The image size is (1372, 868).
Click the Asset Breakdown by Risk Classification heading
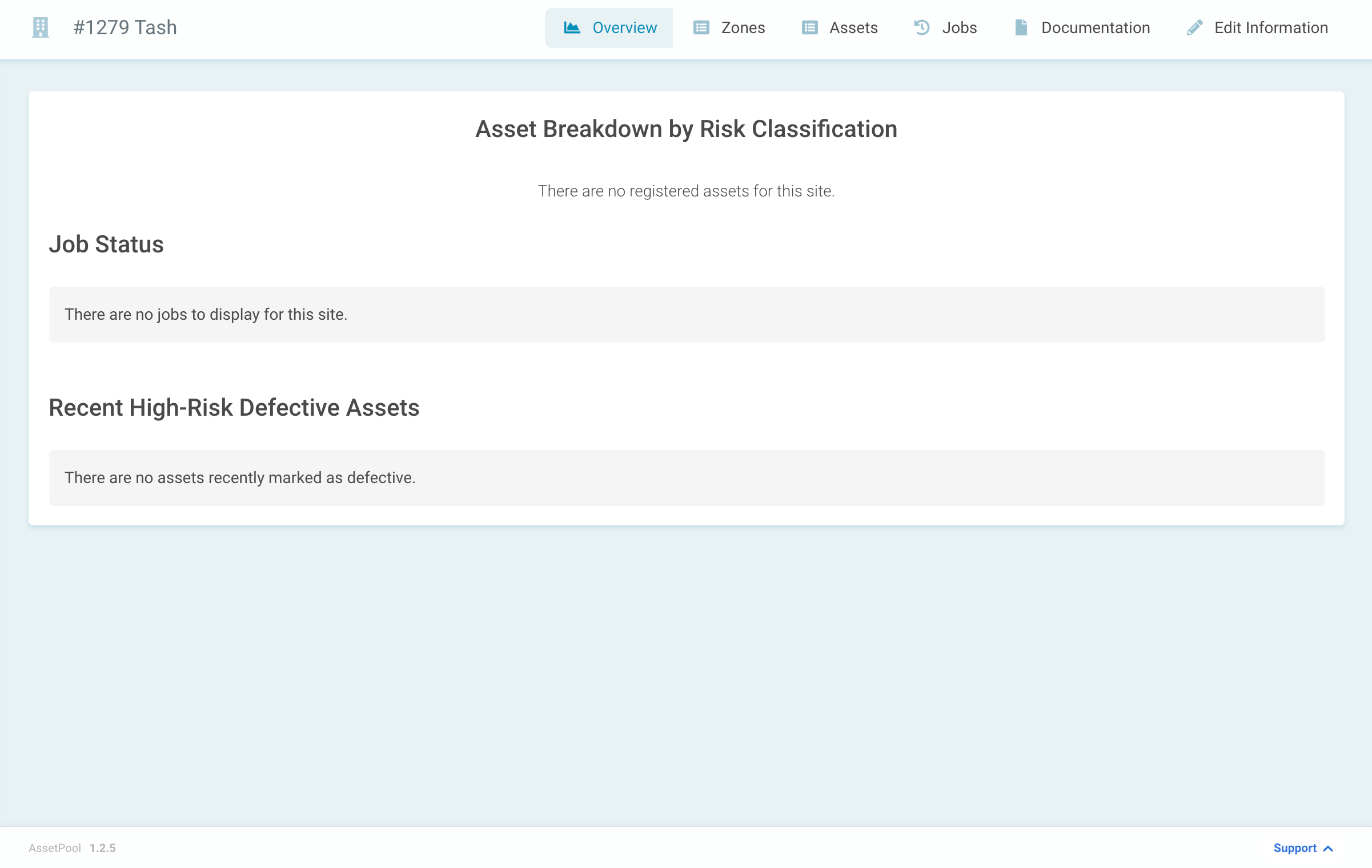click(685, 128)
